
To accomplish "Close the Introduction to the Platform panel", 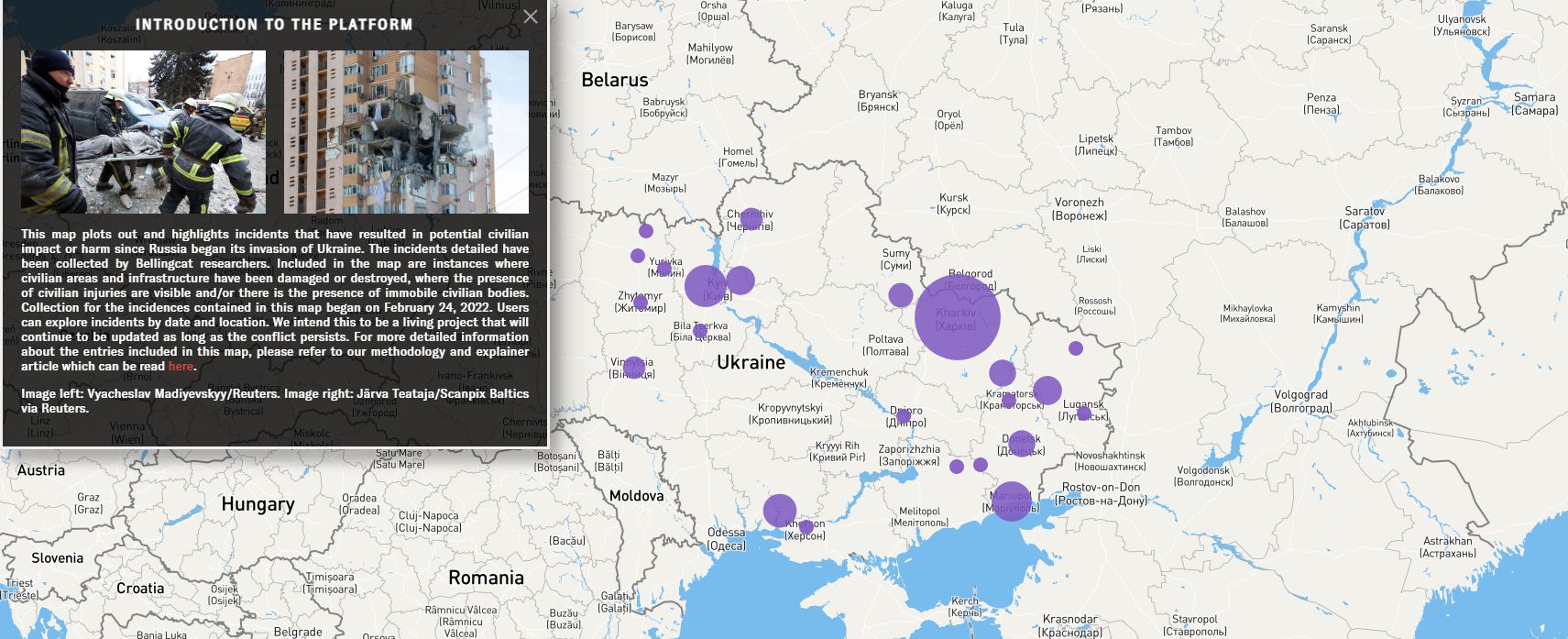I will coord(531,17).
